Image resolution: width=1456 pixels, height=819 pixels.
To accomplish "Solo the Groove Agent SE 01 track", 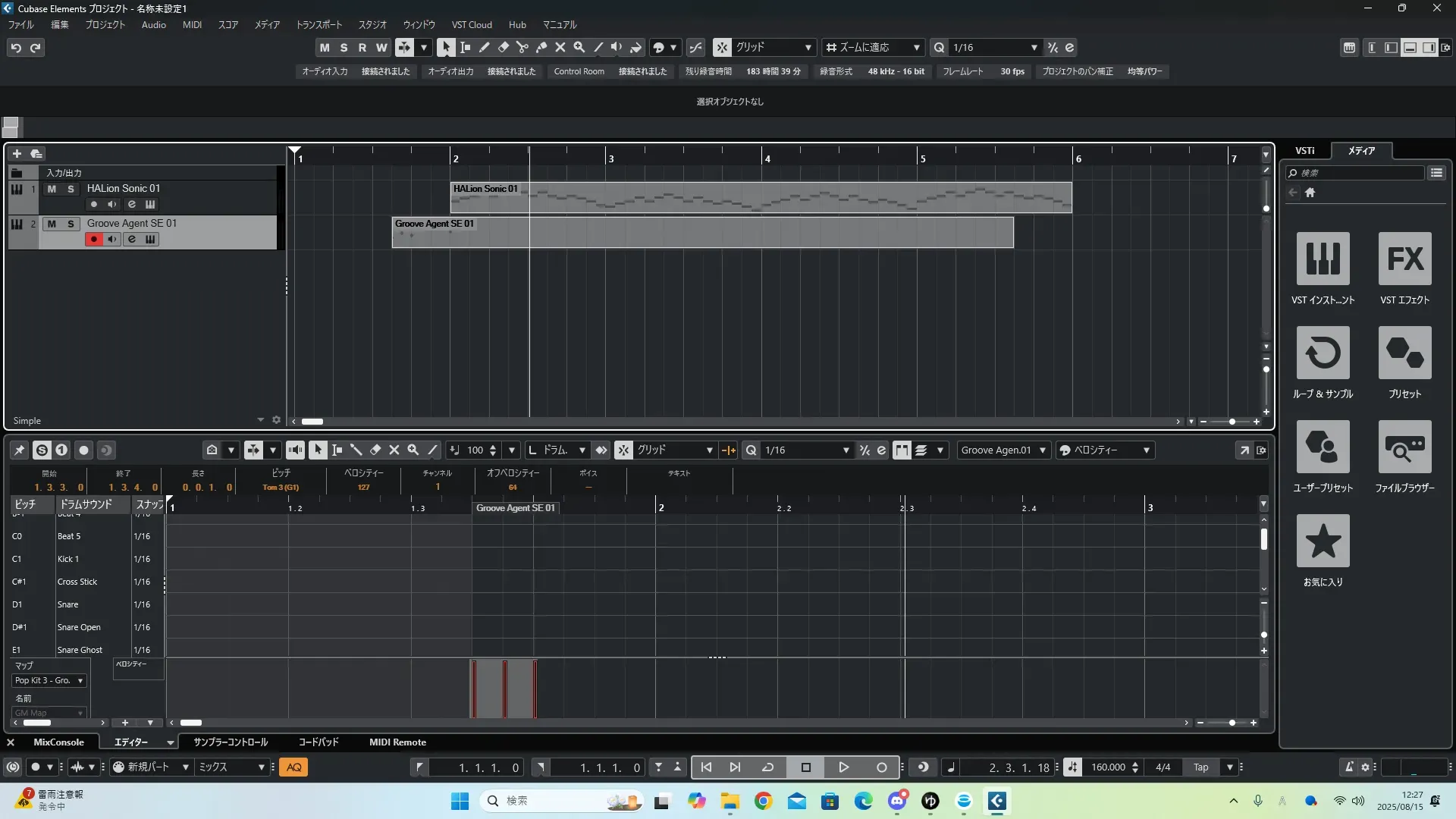I will pos(71,224).
